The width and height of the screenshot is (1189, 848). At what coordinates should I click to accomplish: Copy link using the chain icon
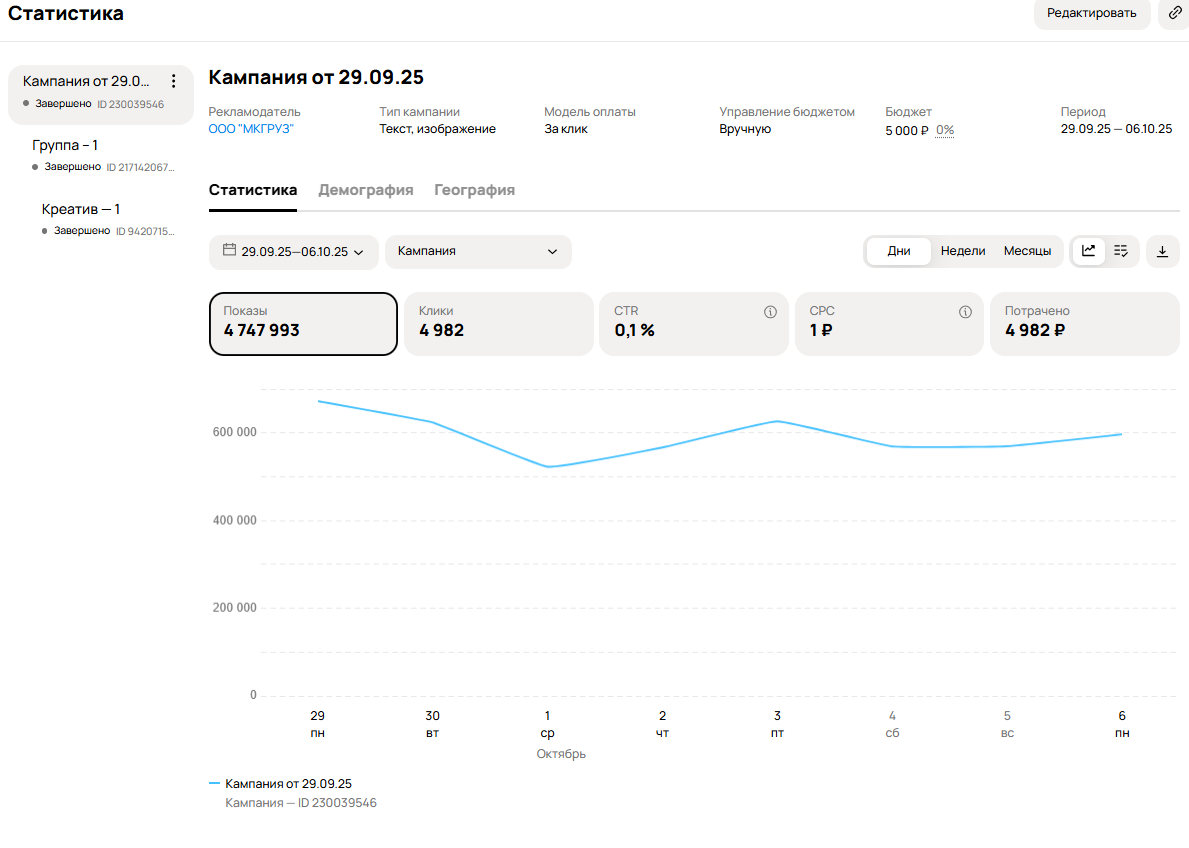[1174, 13]
